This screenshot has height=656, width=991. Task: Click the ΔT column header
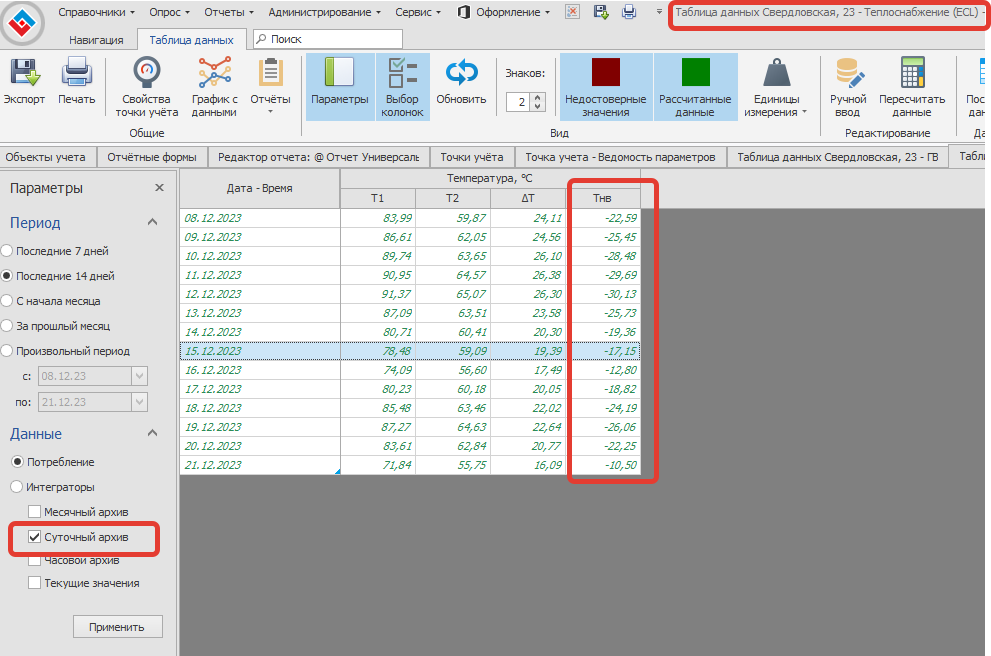pos(528,198)
